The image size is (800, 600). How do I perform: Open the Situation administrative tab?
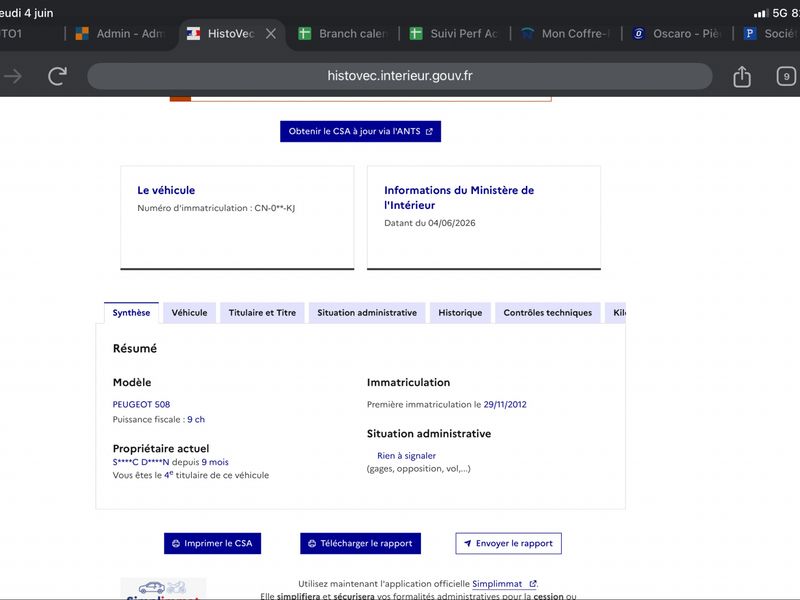click(x=367, y=313)
